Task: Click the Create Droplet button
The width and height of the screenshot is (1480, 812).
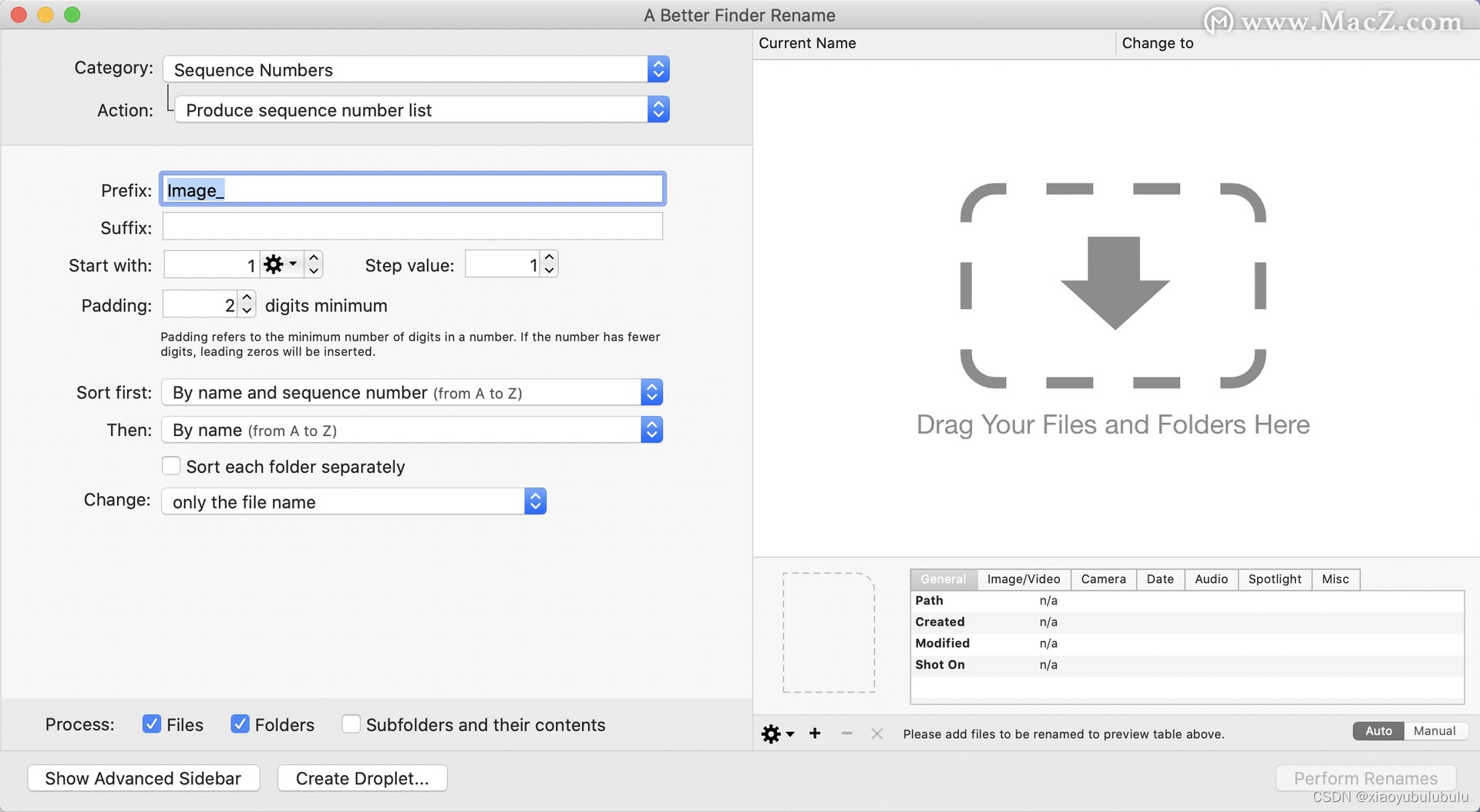Action: point(362,778)
